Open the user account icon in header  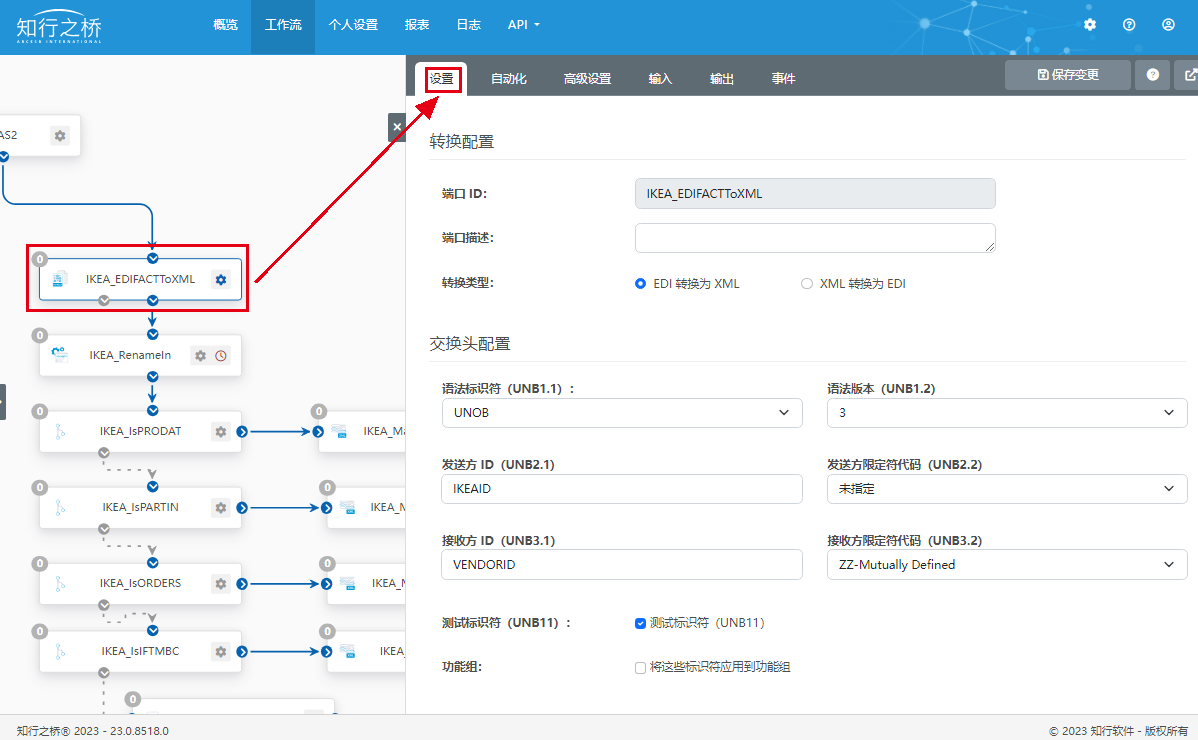(x=1168, y=25)
